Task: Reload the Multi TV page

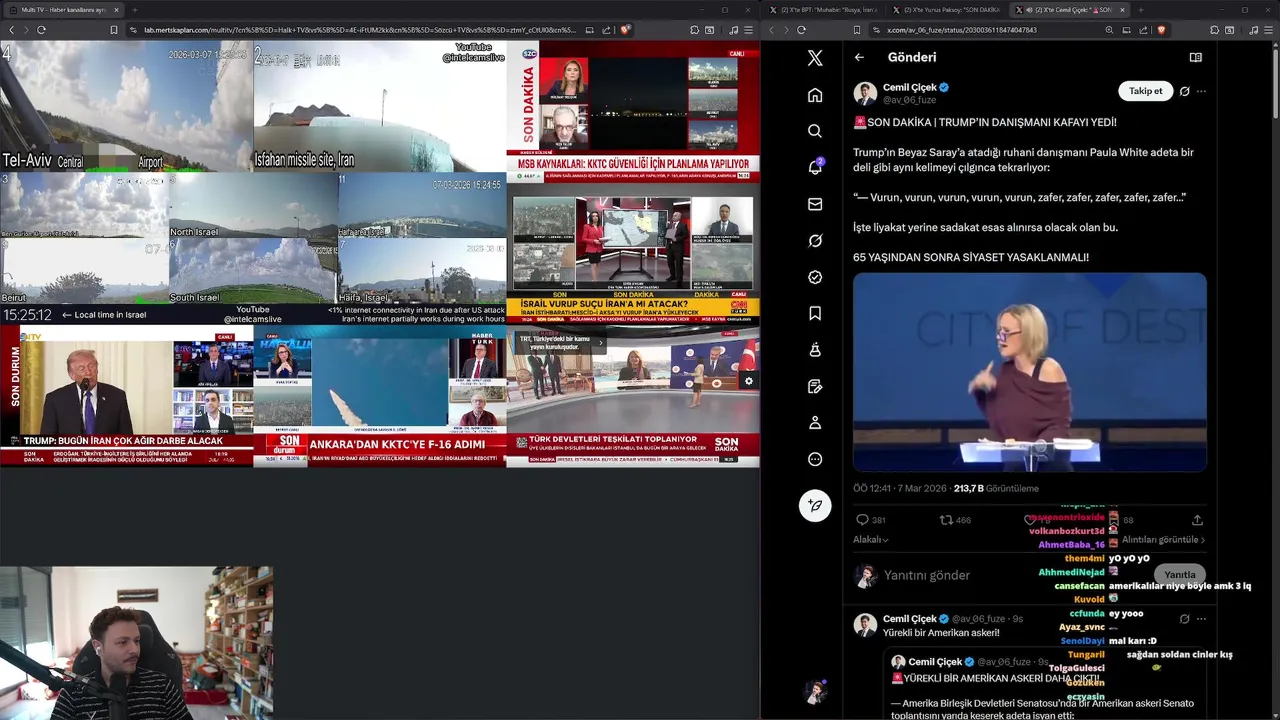Action: click(41, 30)
